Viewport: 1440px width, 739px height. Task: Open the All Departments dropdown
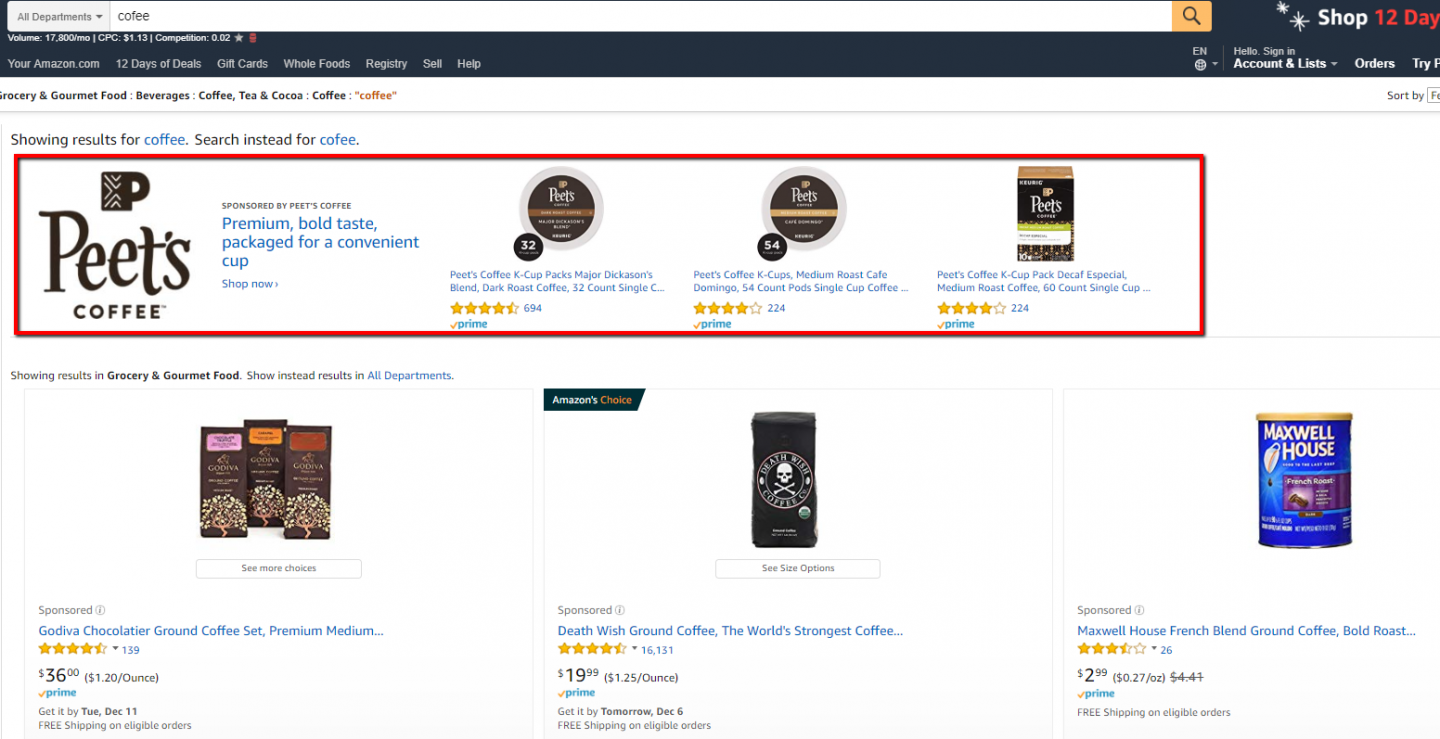56,16
